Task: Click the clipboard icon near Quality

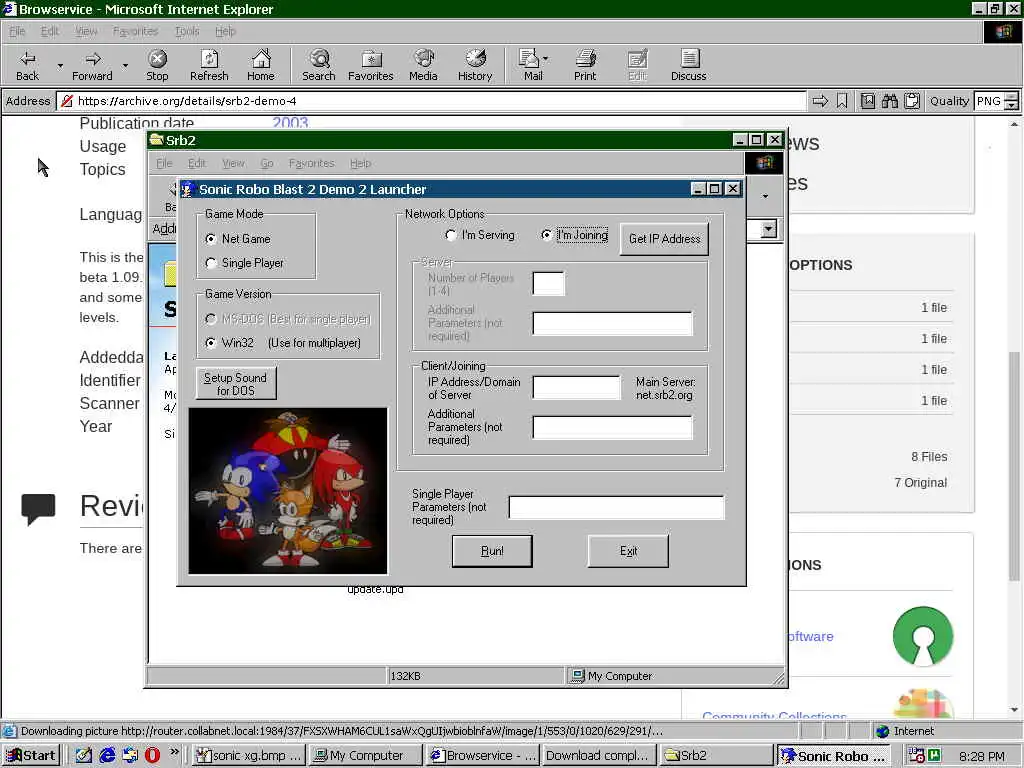Action: (x=912, y=101)
